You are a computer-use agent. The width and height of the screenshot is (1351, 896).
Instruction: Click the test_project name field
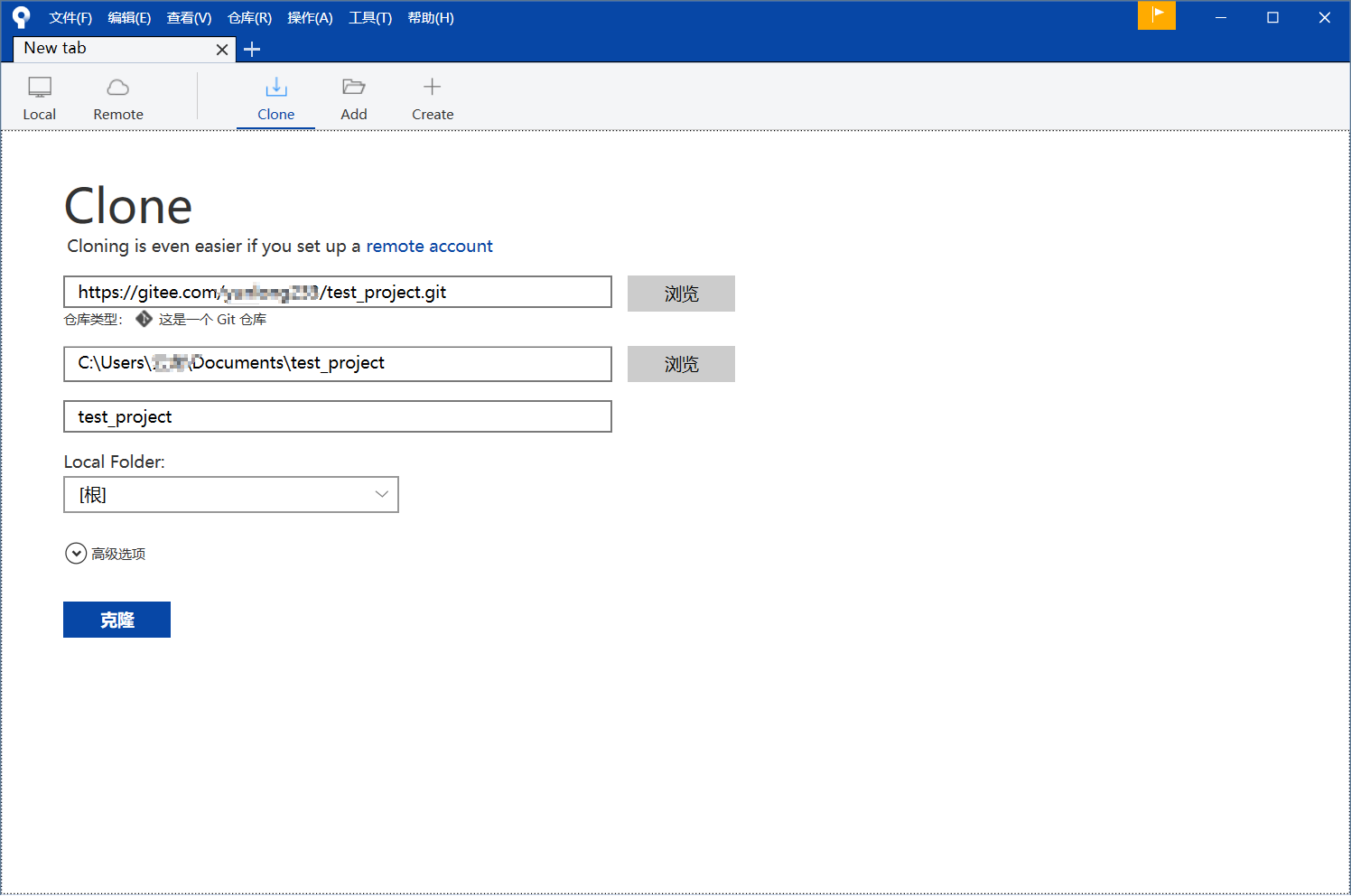[338, 416]
